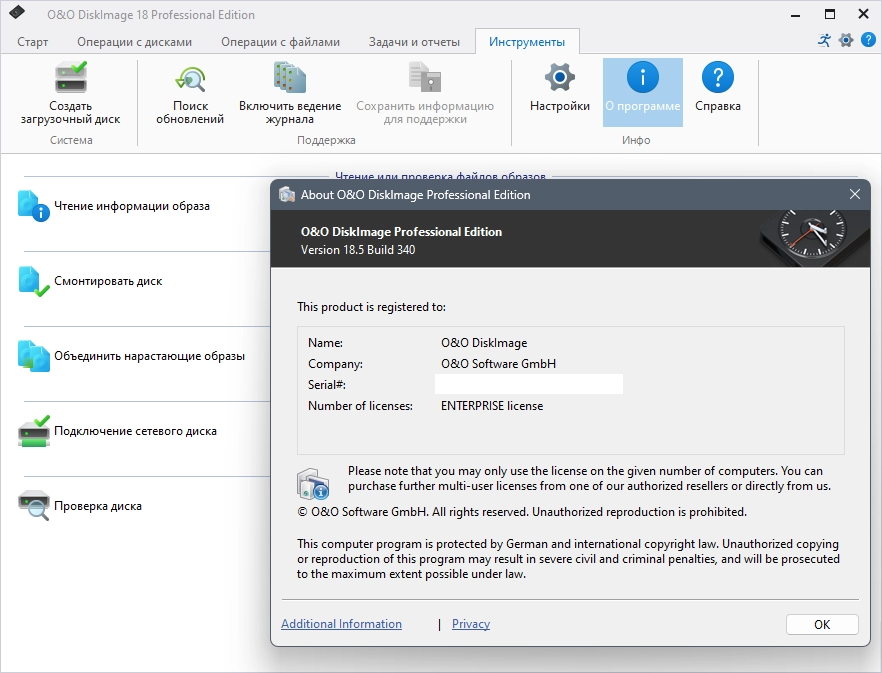Select Объединить нарастающие образы text
Viewport: 882px width, 673px height.
pyautogui.click(x=150, y=356)
